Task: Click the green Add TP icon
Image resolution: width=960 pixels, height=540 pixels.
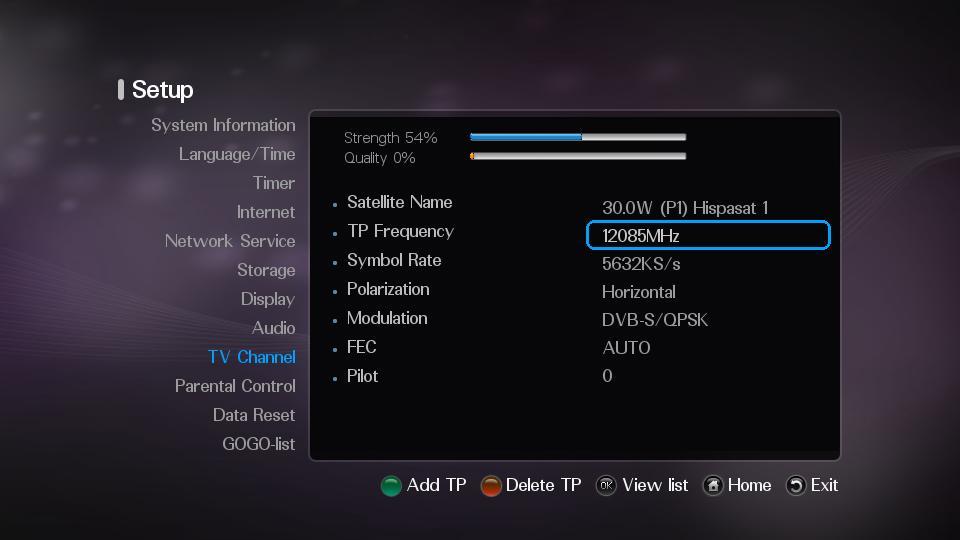Action: 391,486
